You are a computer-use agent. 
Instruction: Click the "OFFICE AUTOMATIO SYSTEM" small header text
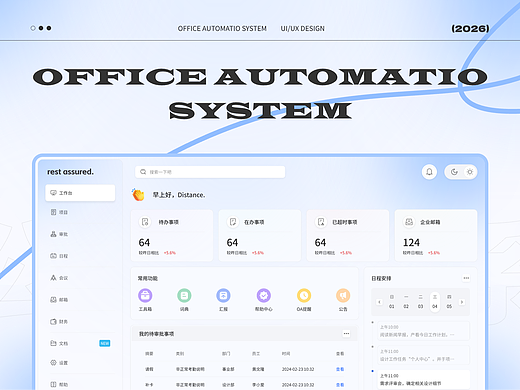pyautogui.click(x=222, y=29)
